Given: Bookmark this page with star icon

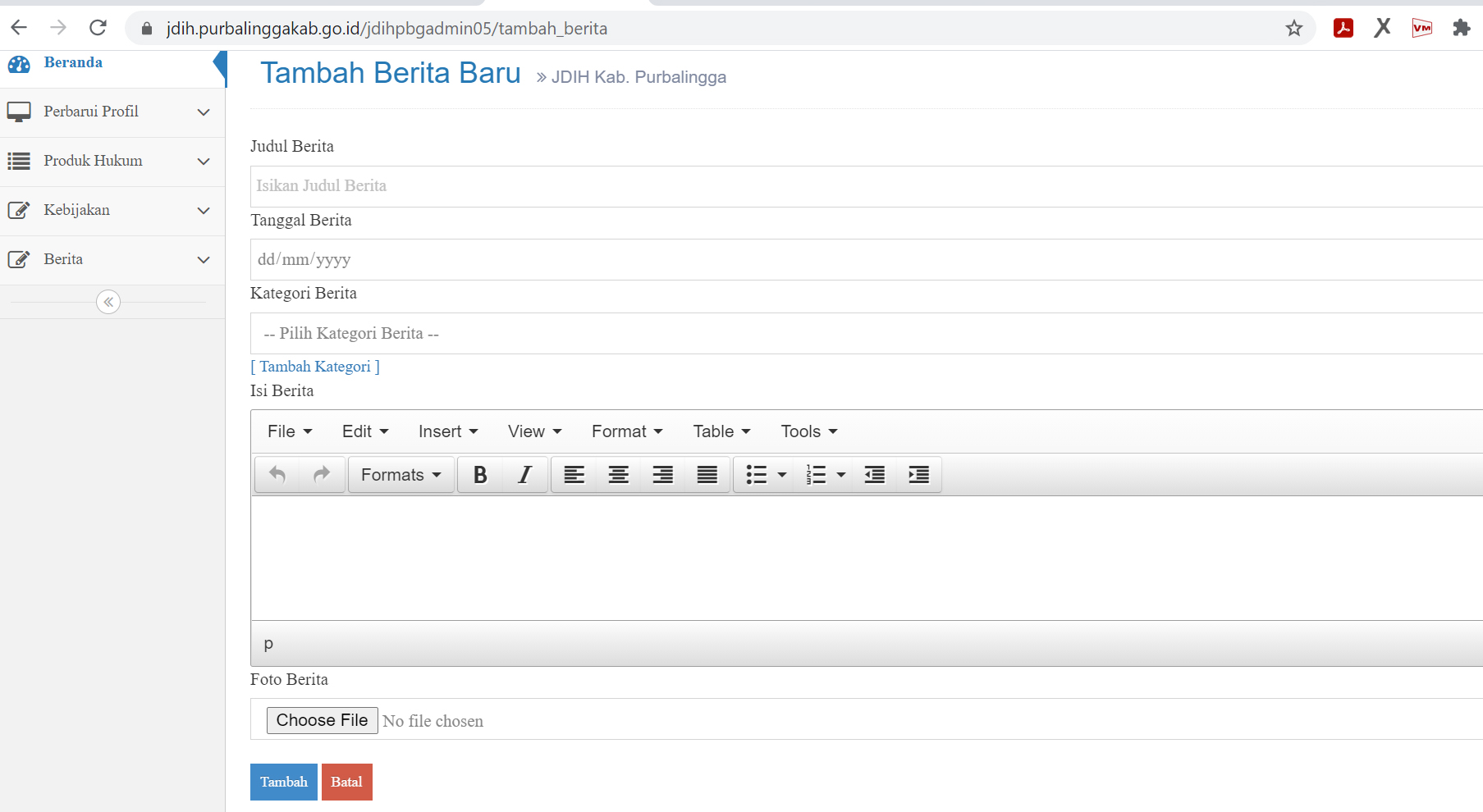Looking at the screenshot, I should pyautogui.click(x=1294, y=28).
